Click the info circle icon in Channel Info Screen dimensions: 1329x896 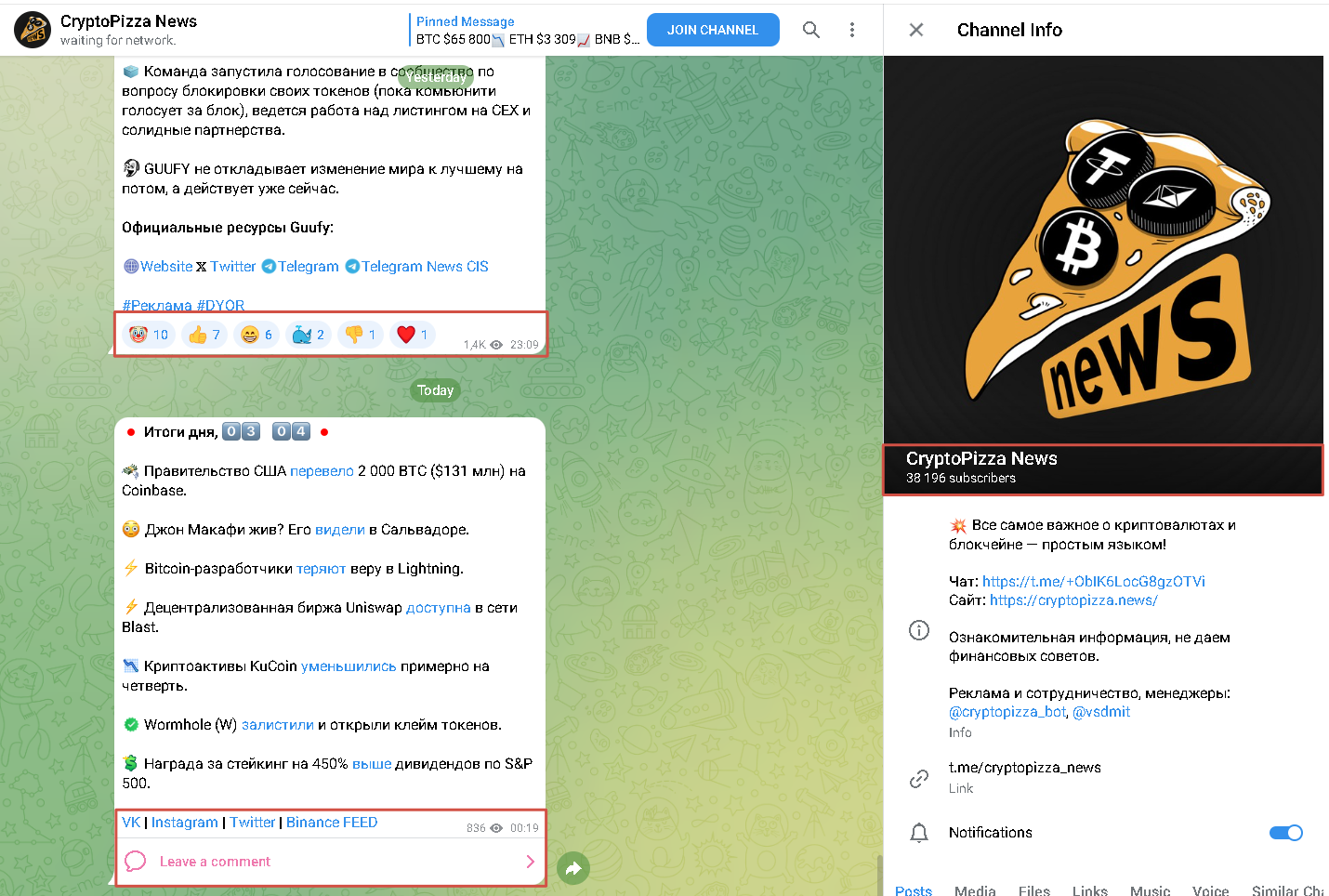point(919,630)
